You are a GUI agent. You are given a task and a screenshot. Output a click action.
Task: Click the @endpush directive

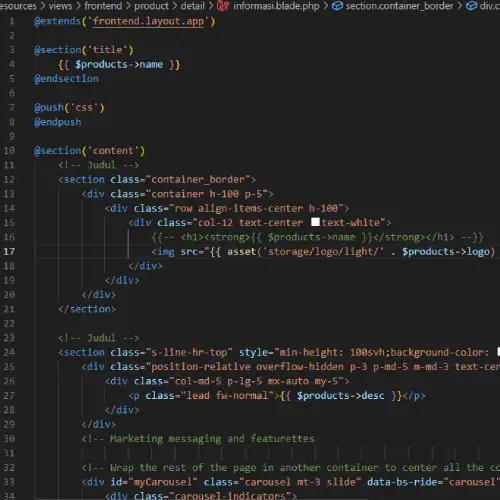click(x=58, y=122)
